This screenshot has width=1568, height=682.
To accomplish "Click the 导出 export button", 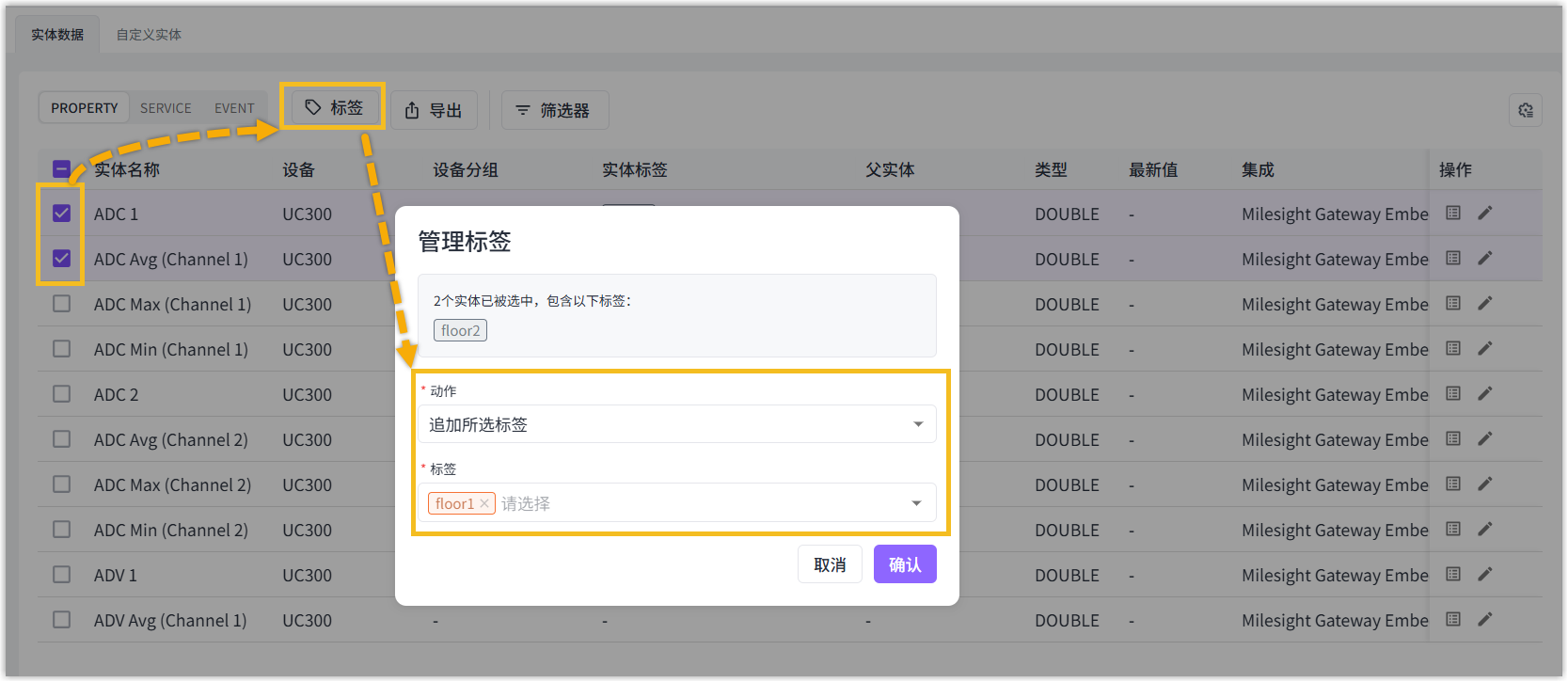I will coord(434,110).
